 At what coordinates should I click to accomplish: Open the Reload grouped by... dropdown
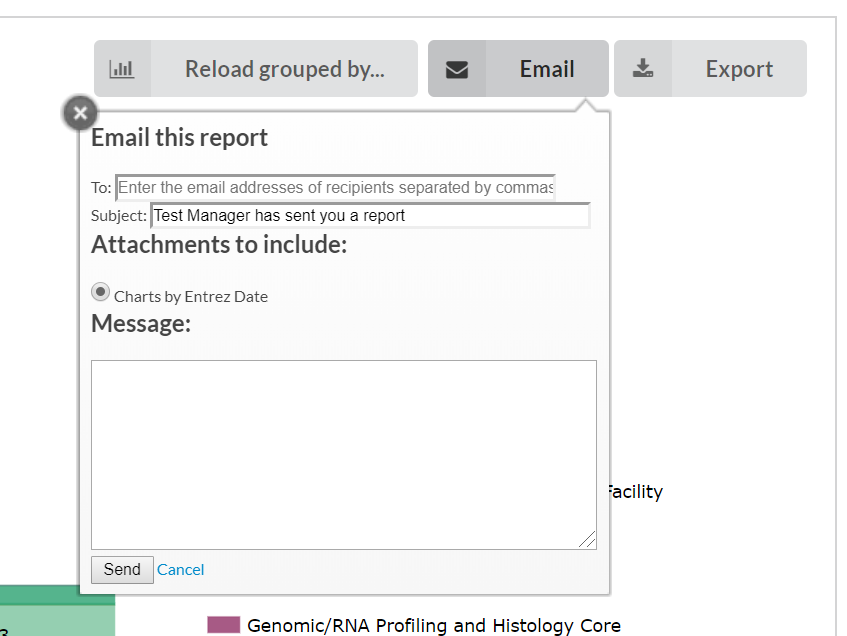(x=284, y=69)
